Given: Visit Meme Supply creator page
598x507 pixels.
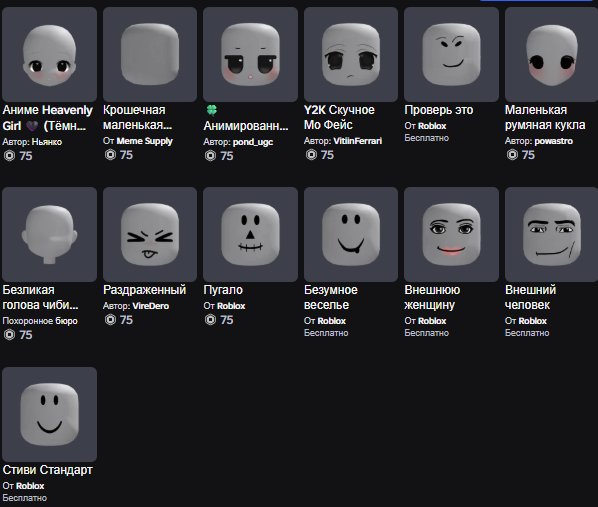Looking at the screenshot, I should coord(145,141).
